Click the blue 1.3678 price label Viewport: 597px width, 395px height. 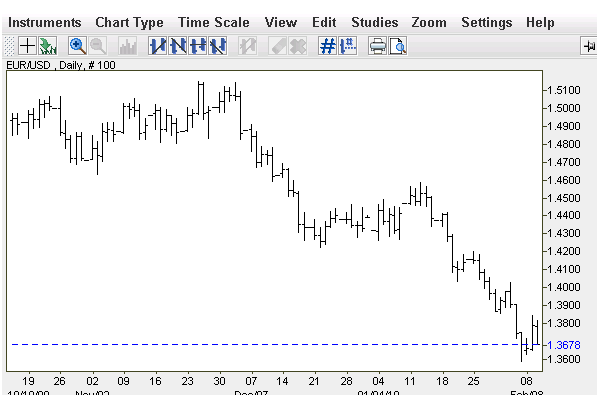tap(564, 345)
